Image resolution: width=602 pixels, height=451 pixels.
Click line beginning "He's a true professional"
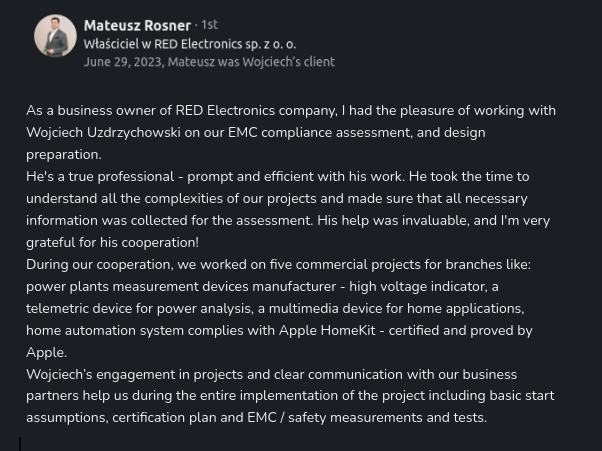(x=278, y=177)
